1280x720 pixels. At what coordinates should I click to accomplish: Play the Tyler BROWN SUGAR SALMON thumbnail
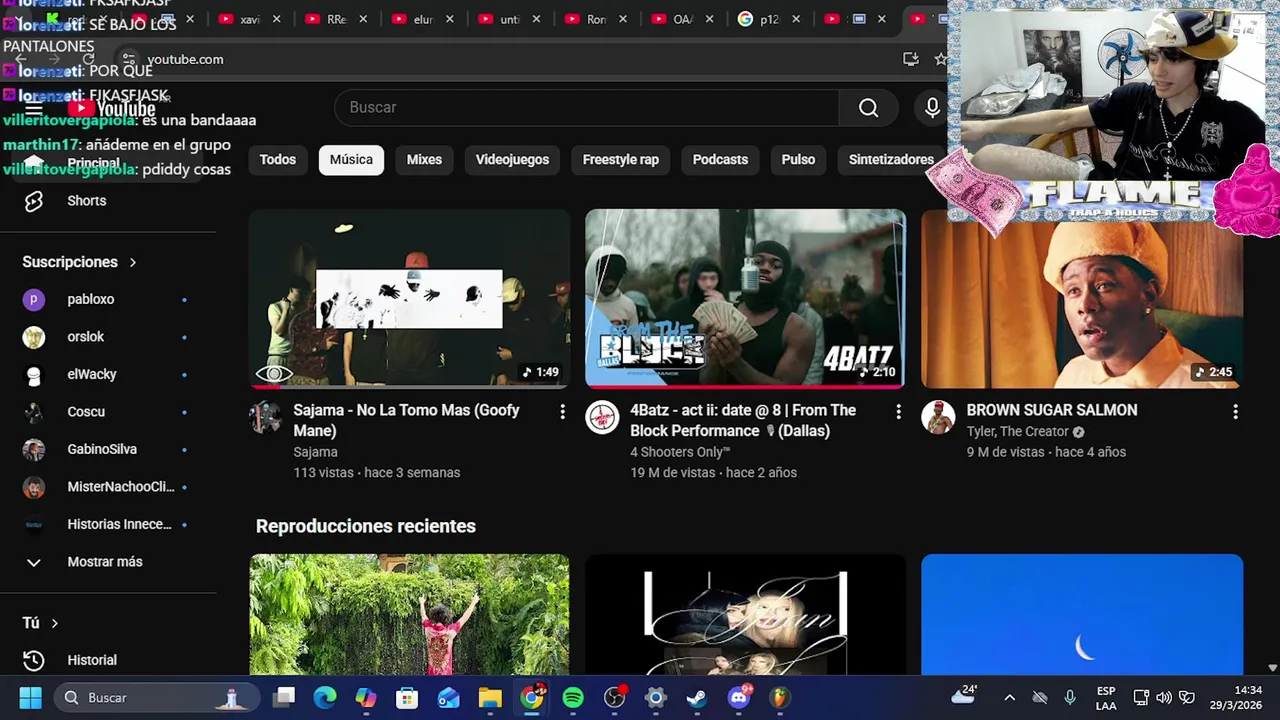coord(1082,298)
